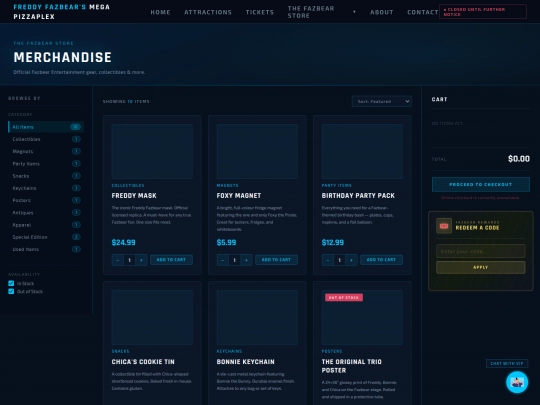Add Foxy Magnet to cart

[x=276, y=260]
